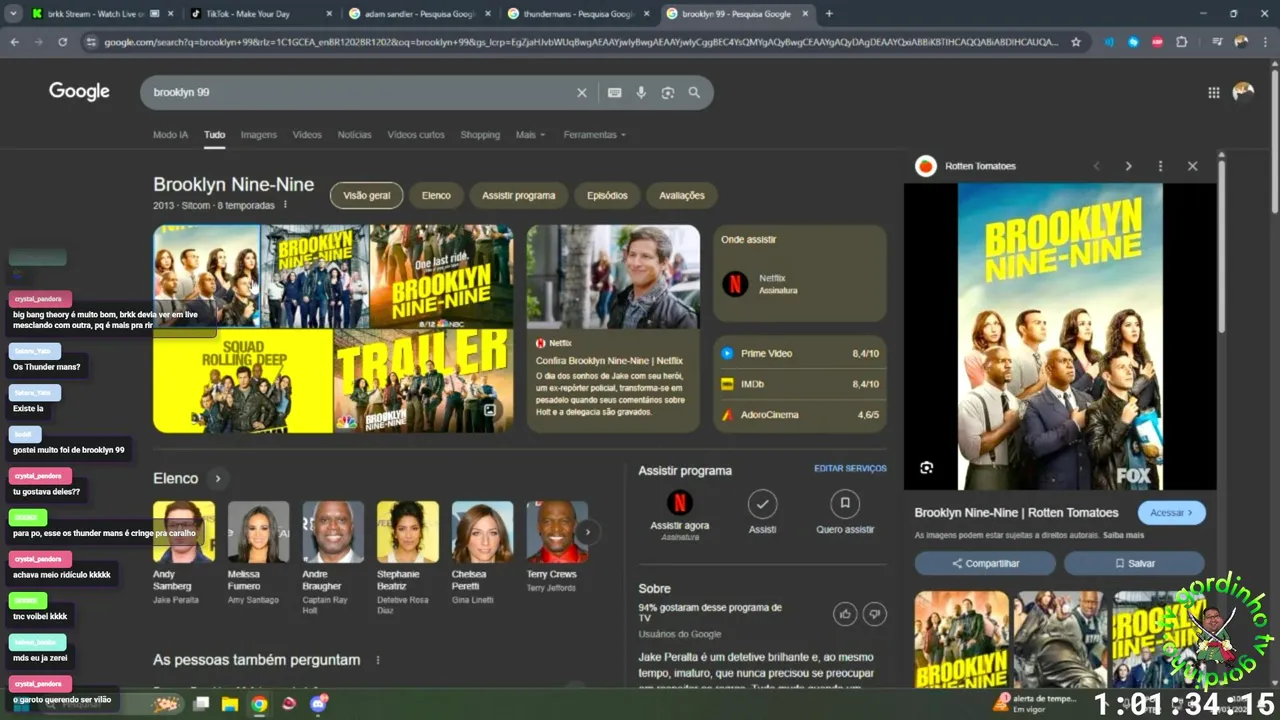This screenshot has width=1280, height=720.
Task: Select the Visão geral chip
Action: click(x=367, y=196)
